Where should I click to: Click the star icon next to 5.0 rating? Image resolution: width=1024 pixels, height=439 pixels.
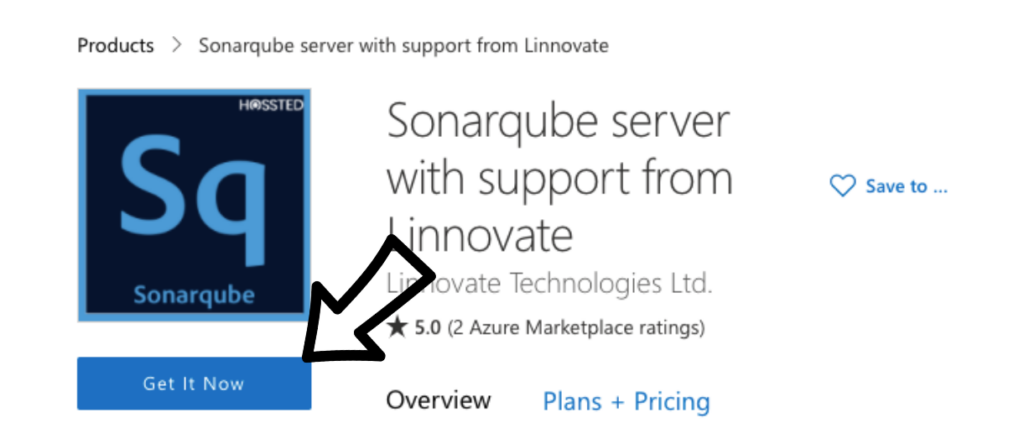(x=396, y=327)
